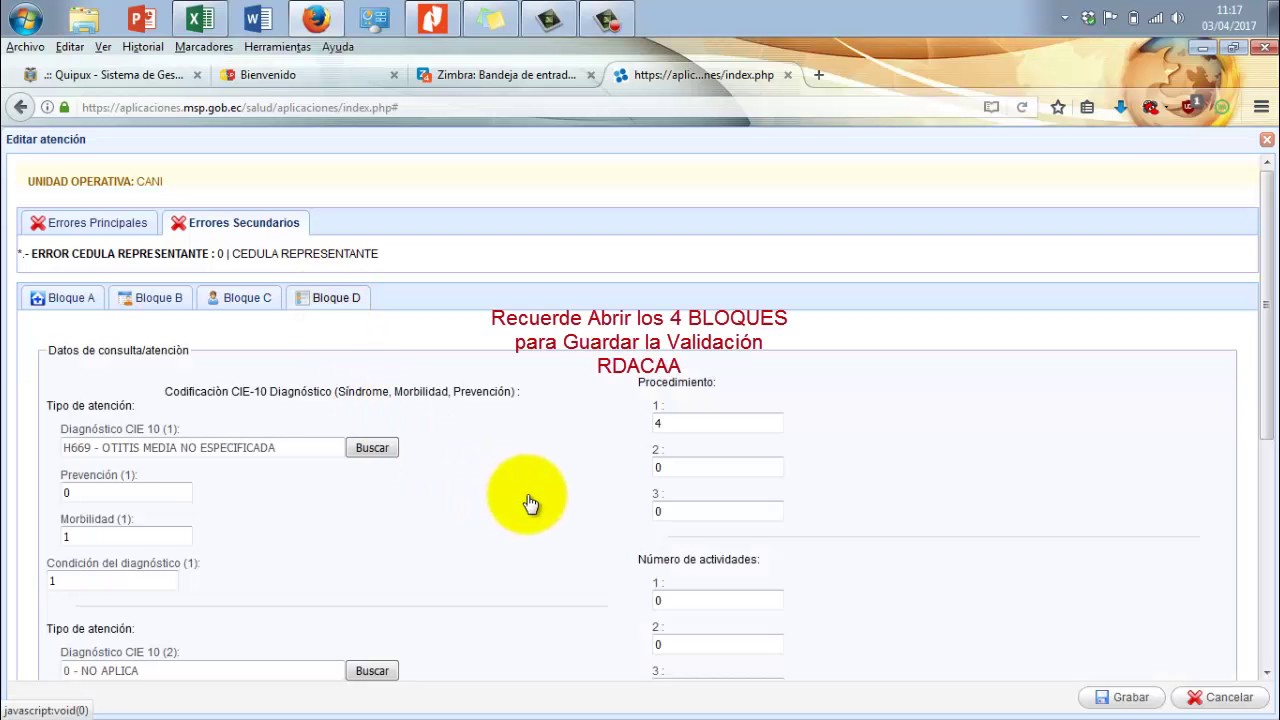This screenshot has width=1280, height=720.
Task: Open a new browser tab
Action: (818, 75)
